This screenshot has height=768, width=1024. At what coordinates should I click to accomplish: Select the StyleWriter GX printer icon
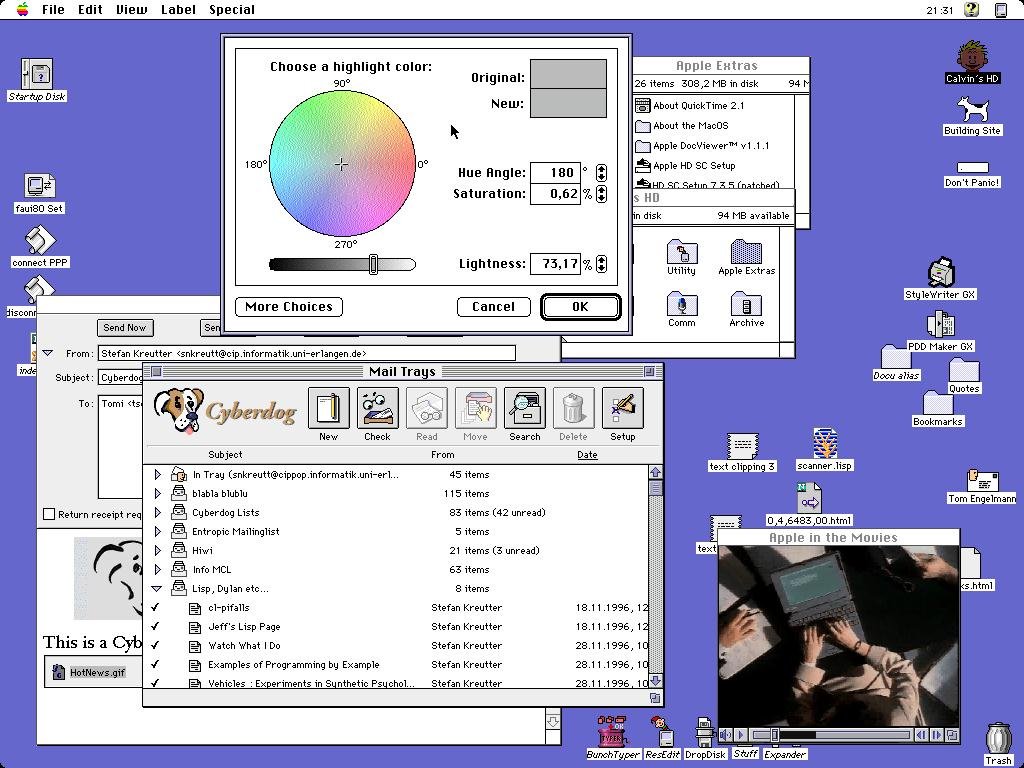(x=941, y=272)
